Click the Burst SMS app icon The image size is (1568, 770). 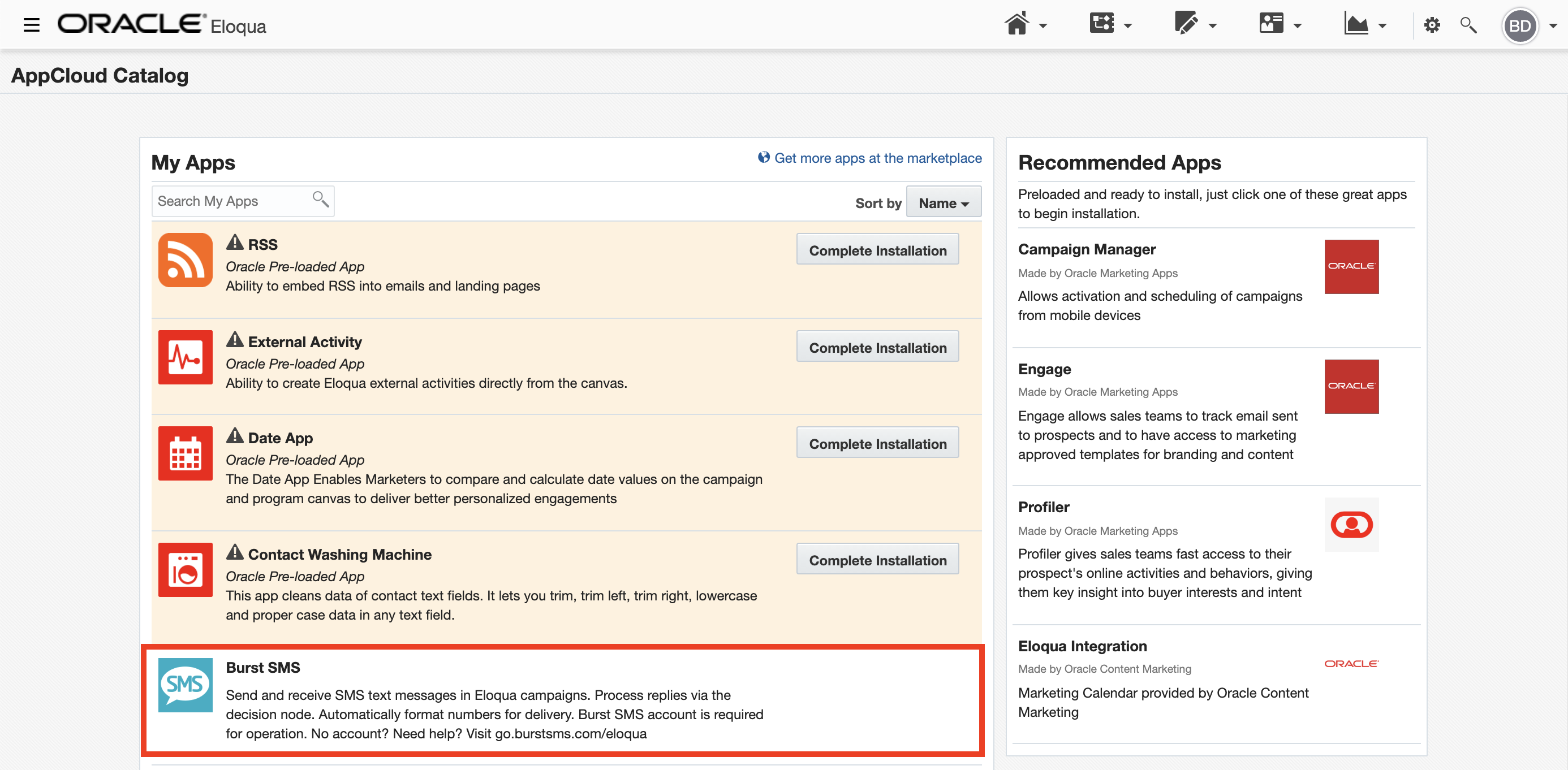click(185, 684)
